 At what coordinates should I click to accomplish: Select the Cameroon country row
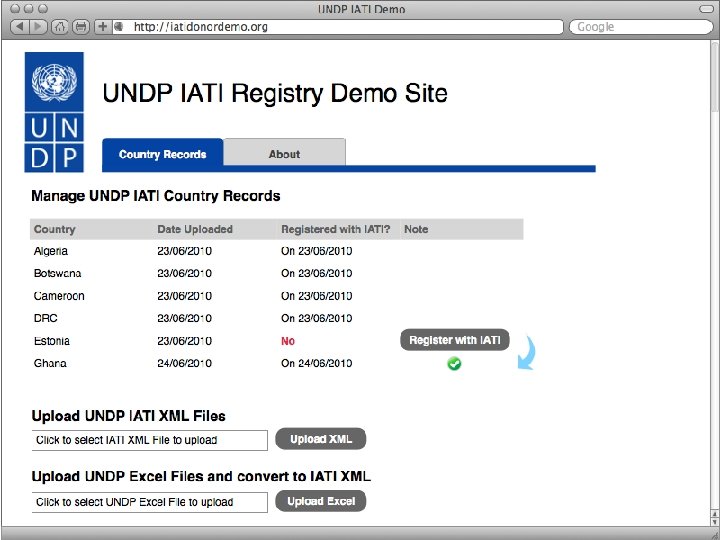tap(276, 296)
